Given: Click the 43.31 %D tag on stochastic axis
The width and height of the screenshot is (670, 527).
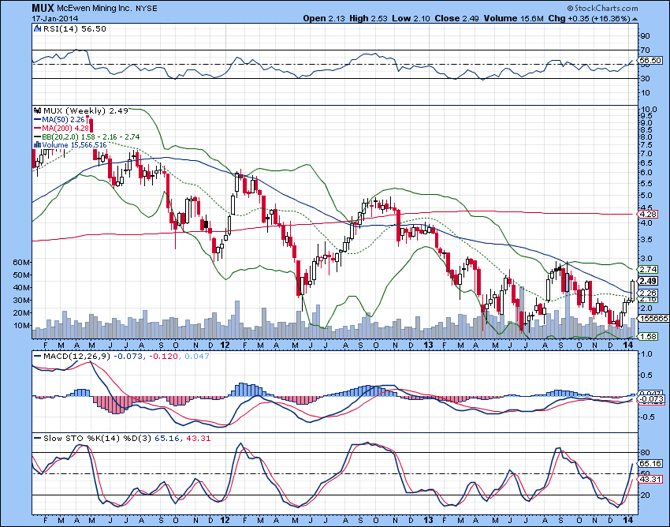Looking at the screenshot, I should [649, 480].
